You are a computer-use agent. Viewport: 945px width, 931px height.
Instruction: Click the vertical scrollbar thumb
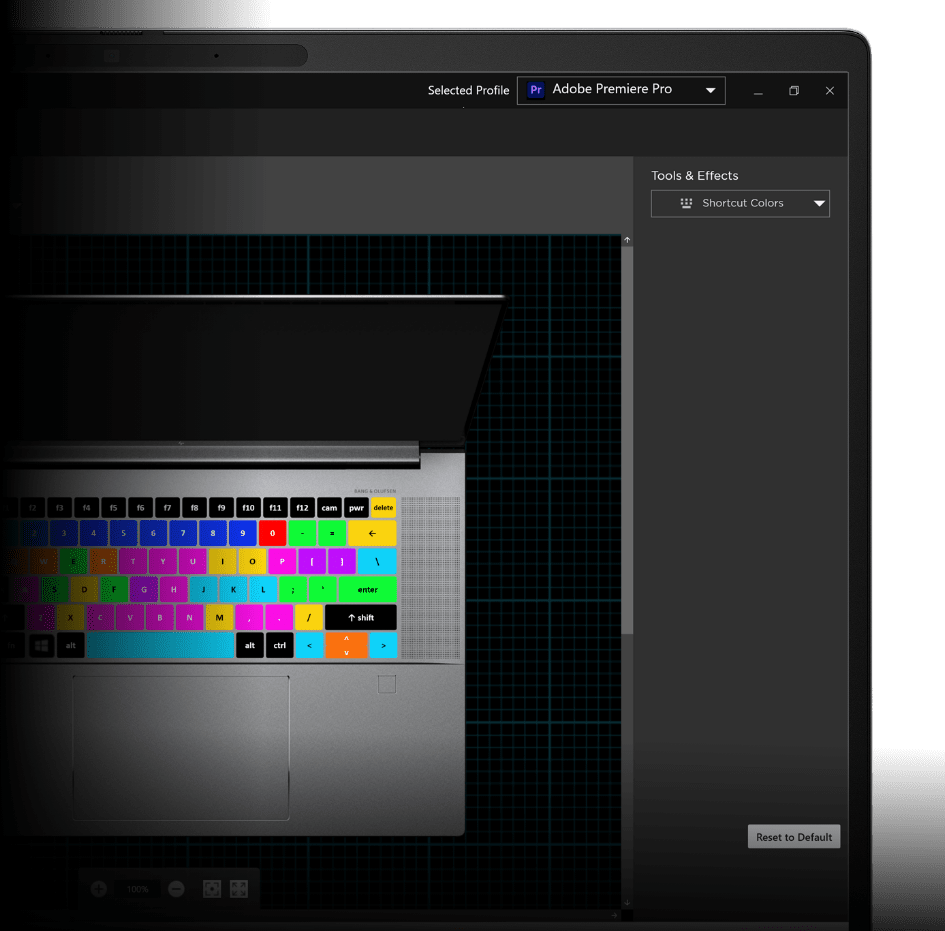tap(627, 440)
